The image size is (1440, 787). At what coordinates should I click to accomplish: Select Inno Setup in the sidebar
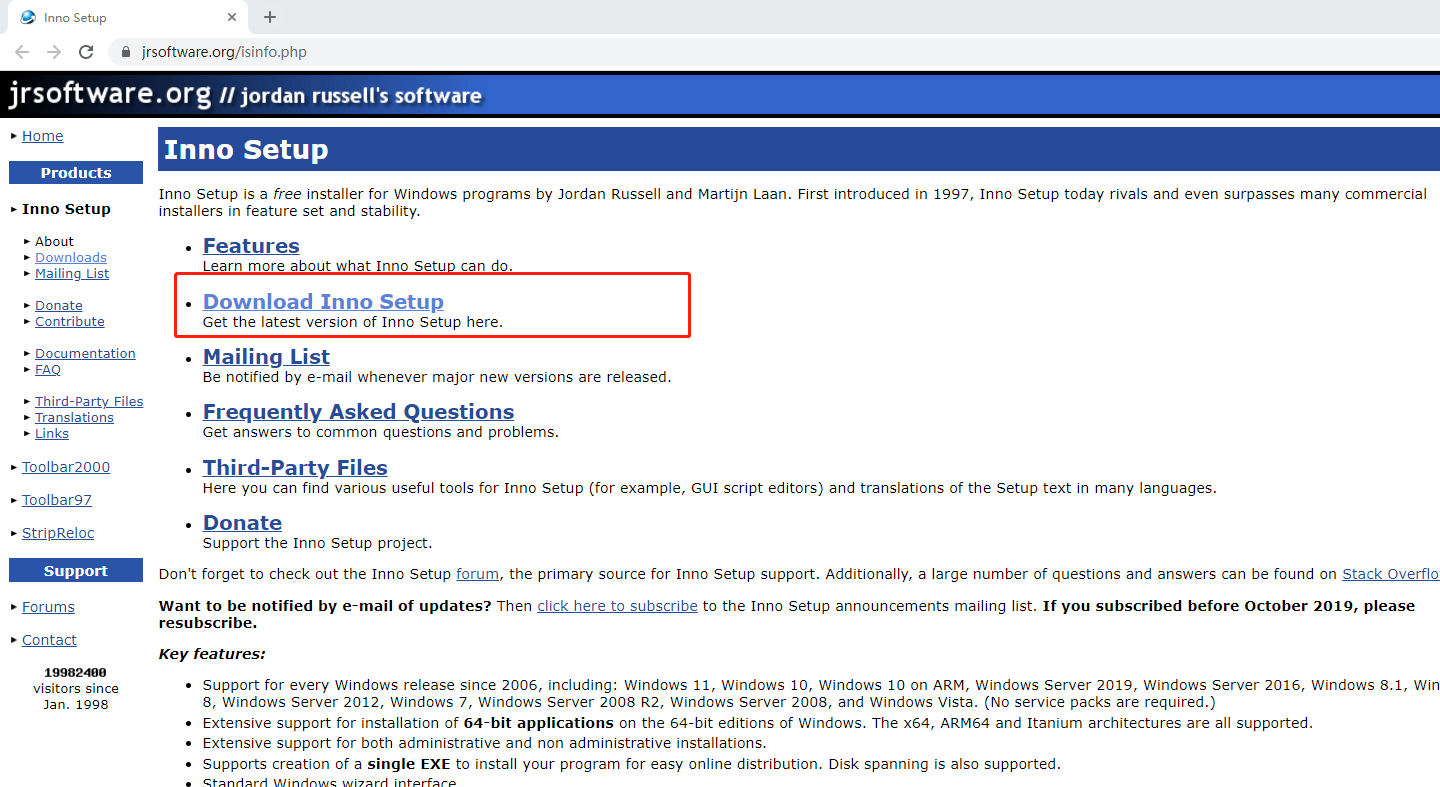pyautogui.click(x=66, y=209)
